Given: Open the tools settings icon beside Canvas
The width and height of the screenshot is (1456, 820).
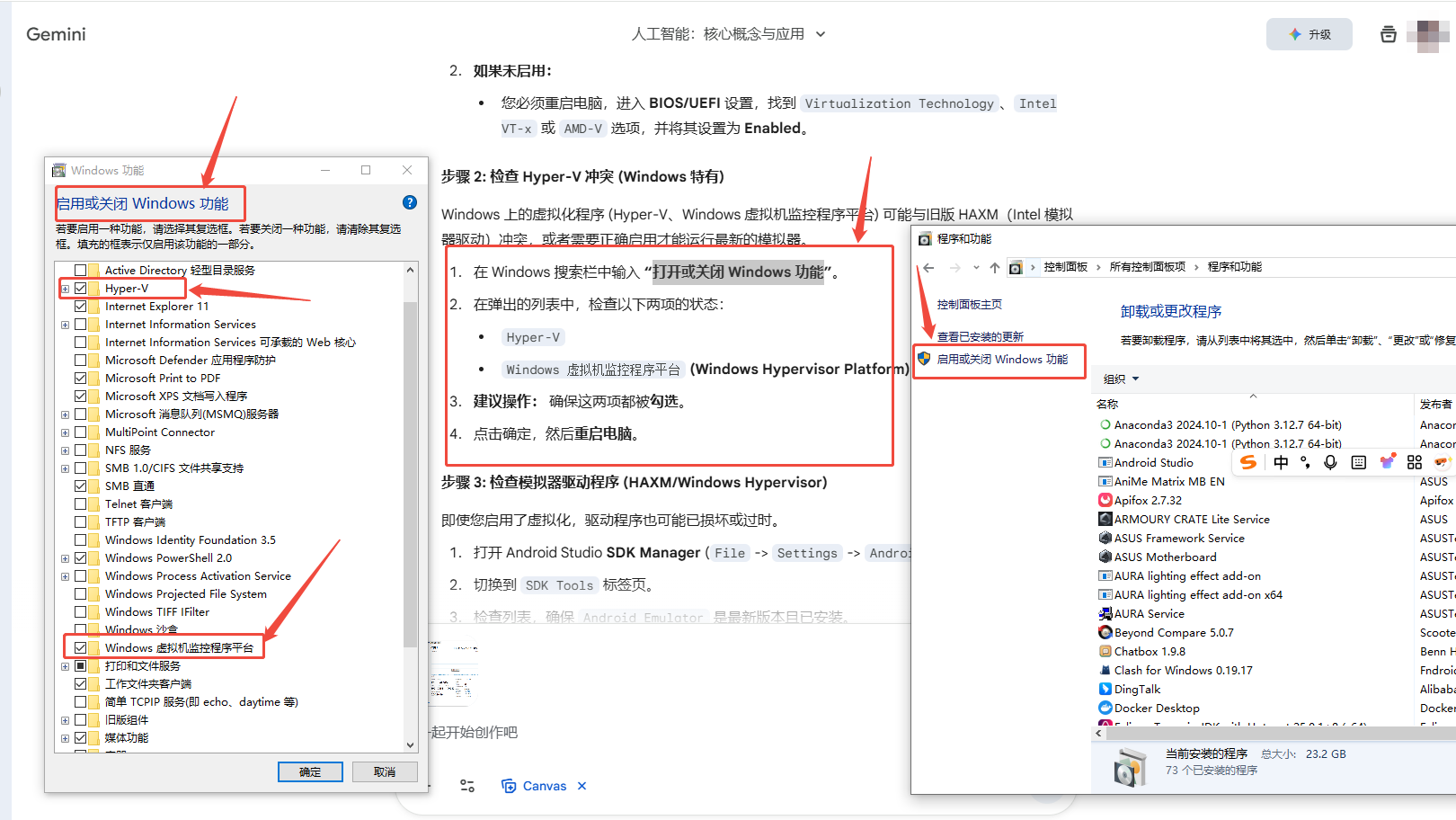Looking at the screenshot, I should click(x=467, y=786).
